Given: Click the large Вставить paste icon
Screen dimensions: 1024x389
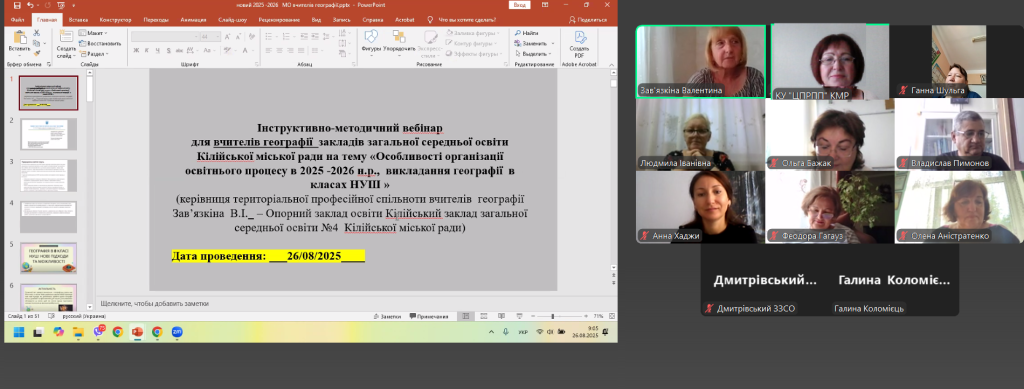Looking at the screenshot, I should pos(20,37).
